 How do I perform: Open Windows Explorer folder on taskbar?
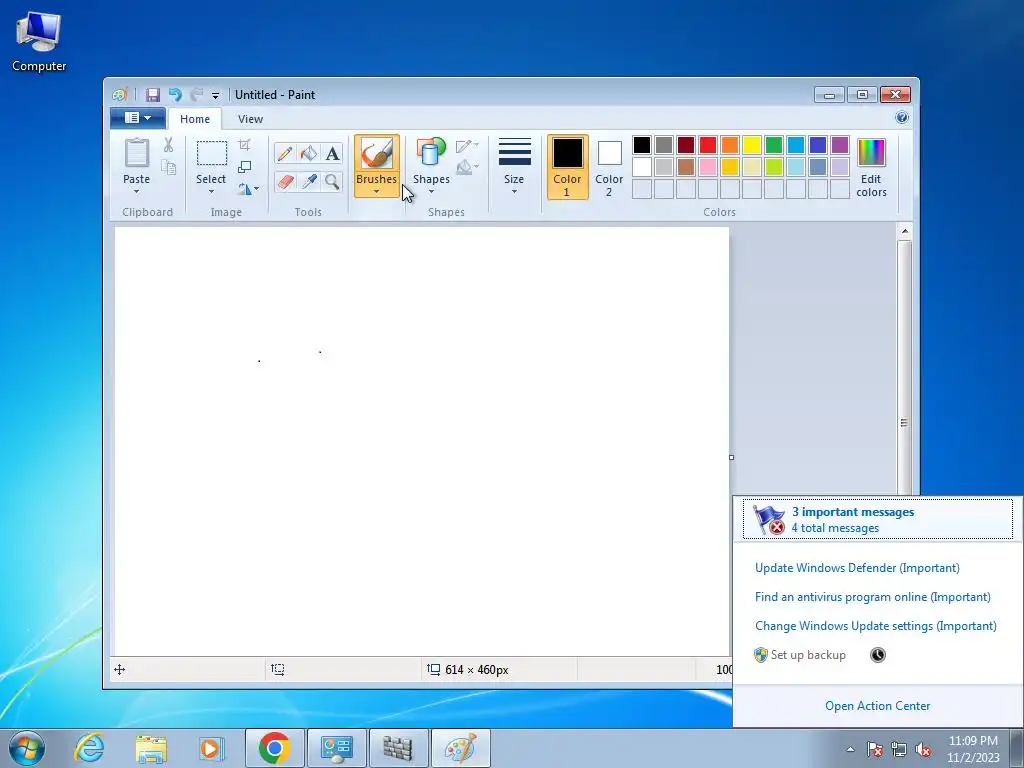click(151, 748)
